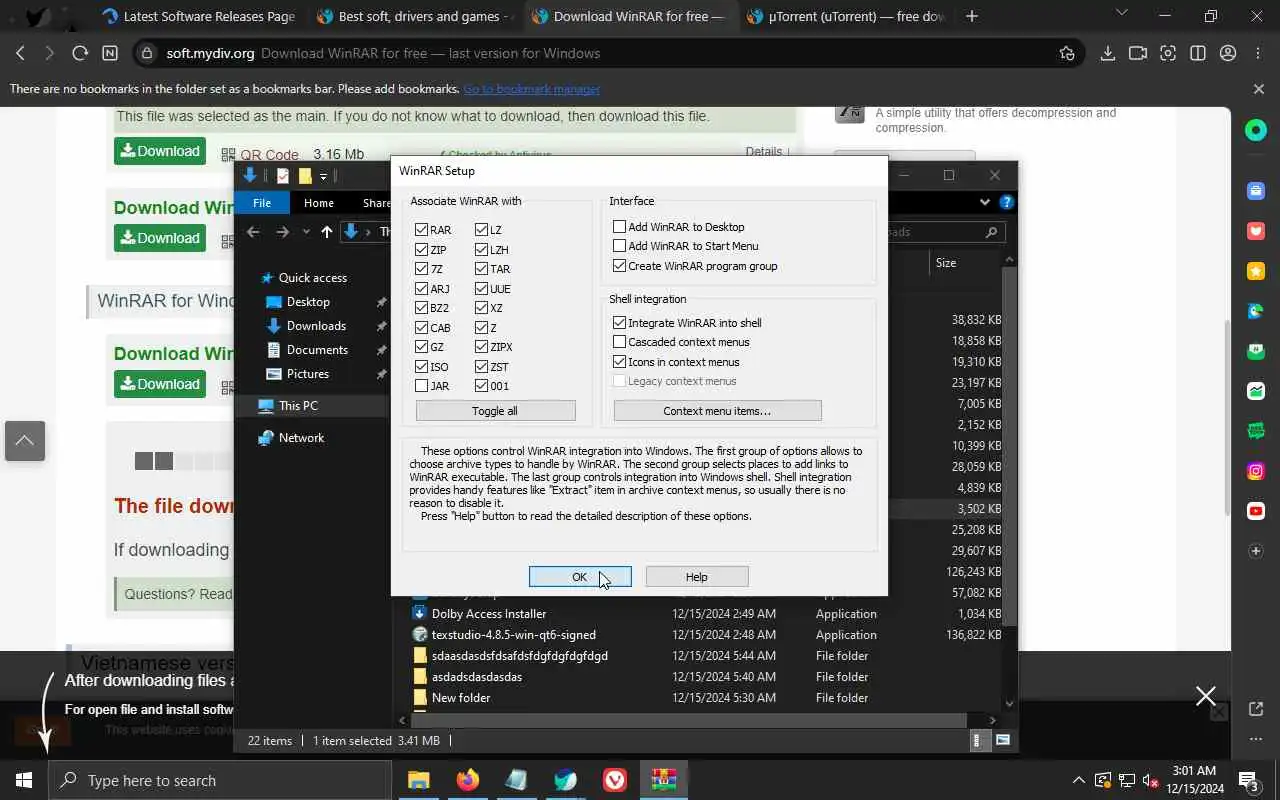Click the page capture screenshot icon in the browser toolbar
Viewport: 1280px width, 800px height.
click(x=1168, y=53)
